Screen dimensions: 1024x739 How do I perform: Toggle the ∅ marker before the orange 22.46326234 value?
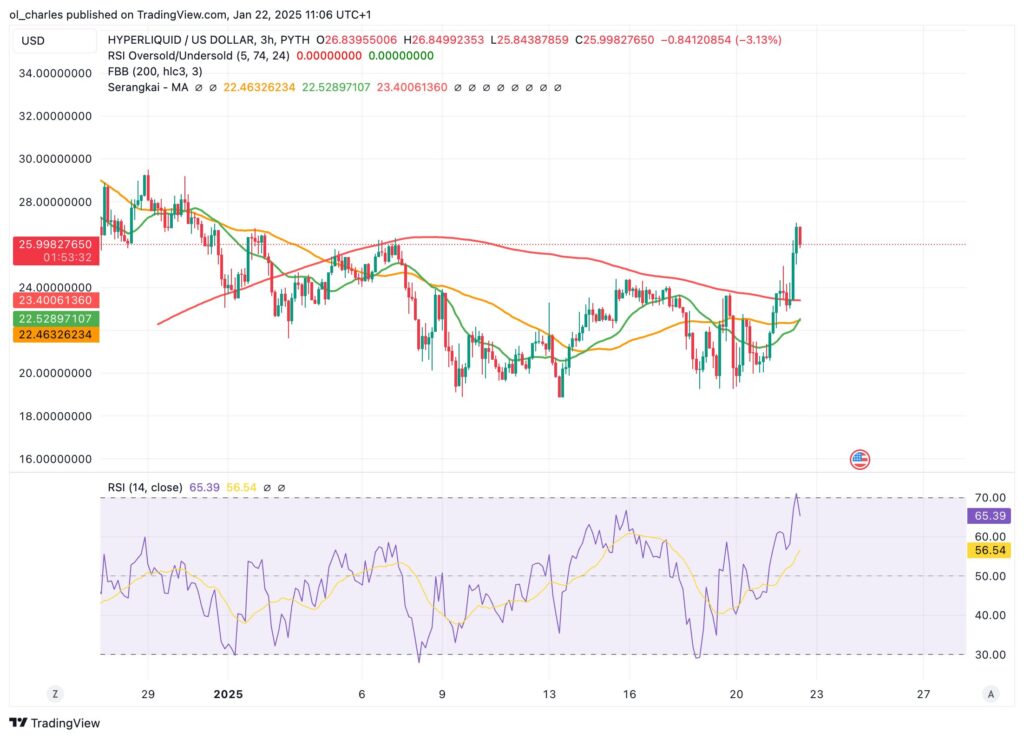(x=211, y=87)
